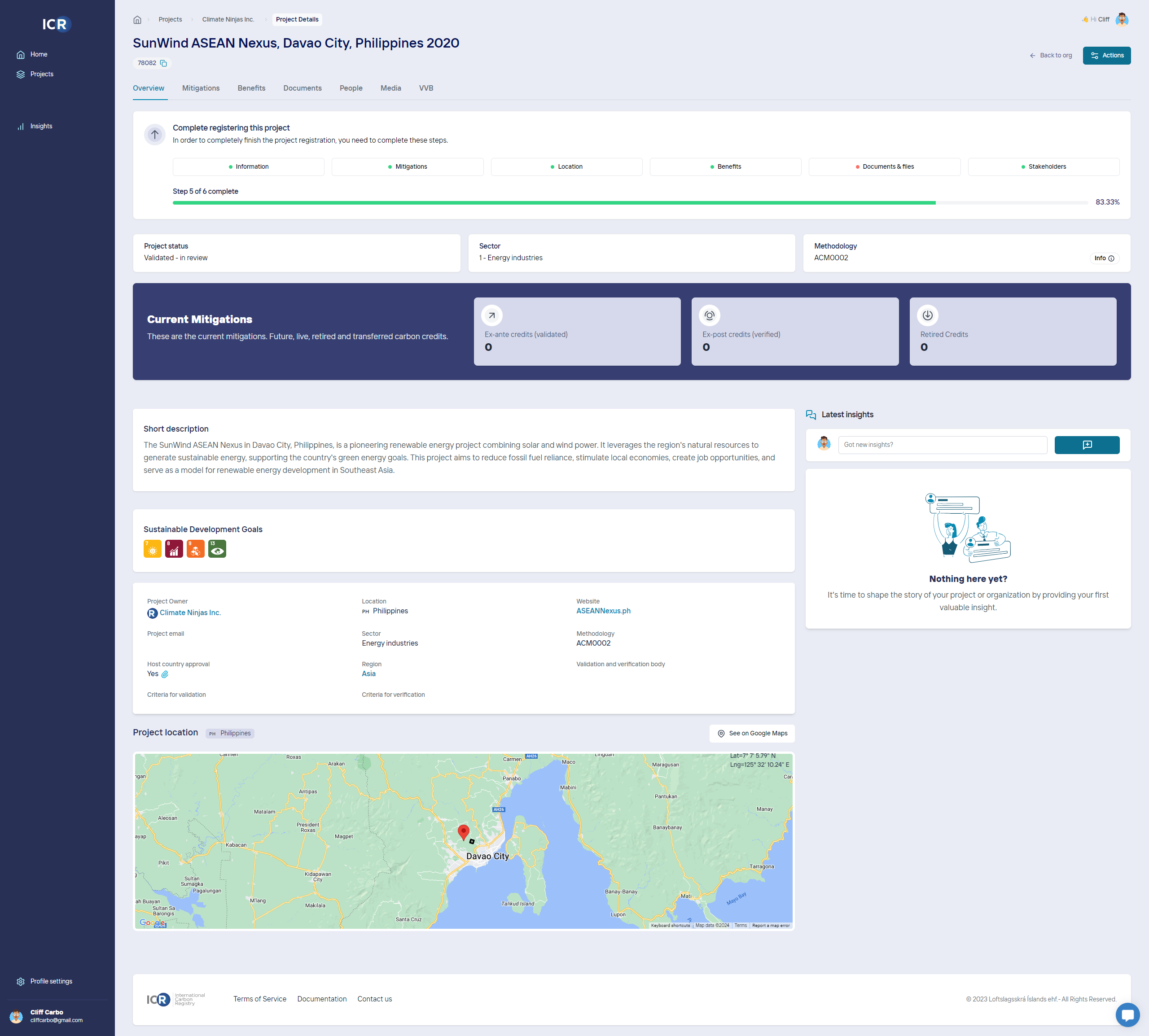This screenshot has height=1036, width=1149.
Task: Switch to the Mitigations tab
Action: pyautogui.click(x=201, y=88)
